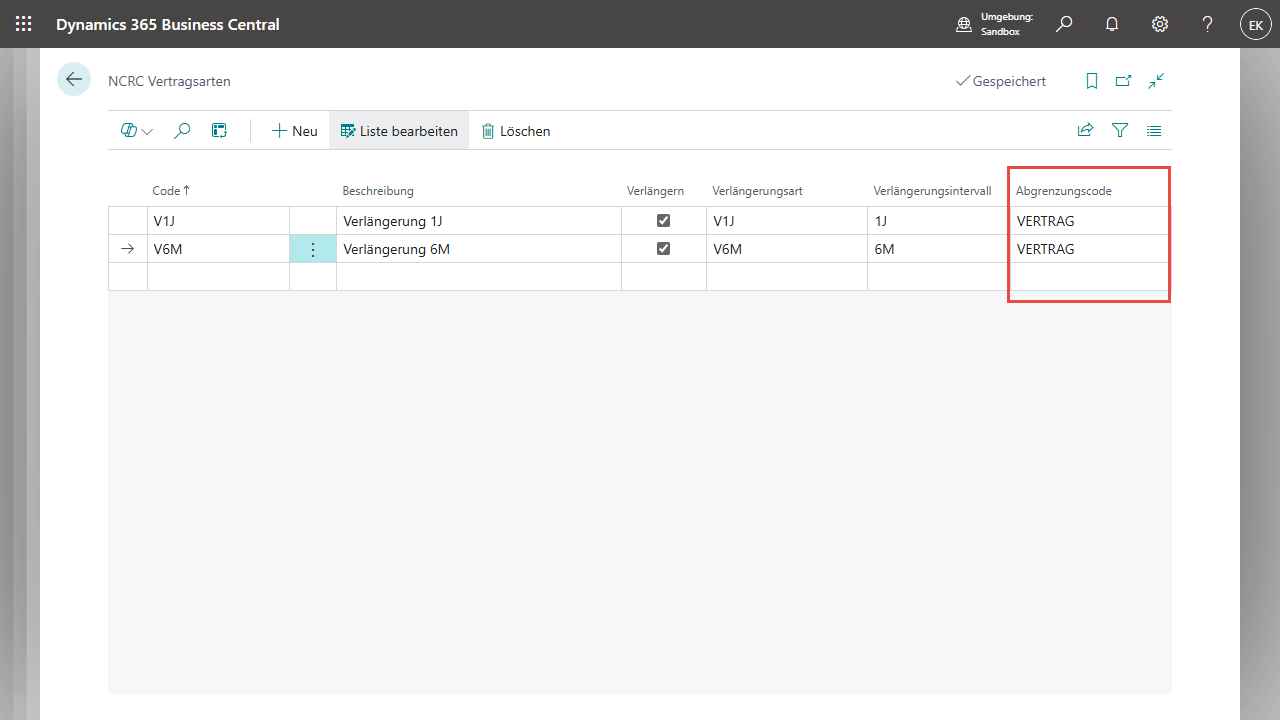Select the Abgrenzungscode cell of V1J
Screen dimensions: 1280x720
1088,221
